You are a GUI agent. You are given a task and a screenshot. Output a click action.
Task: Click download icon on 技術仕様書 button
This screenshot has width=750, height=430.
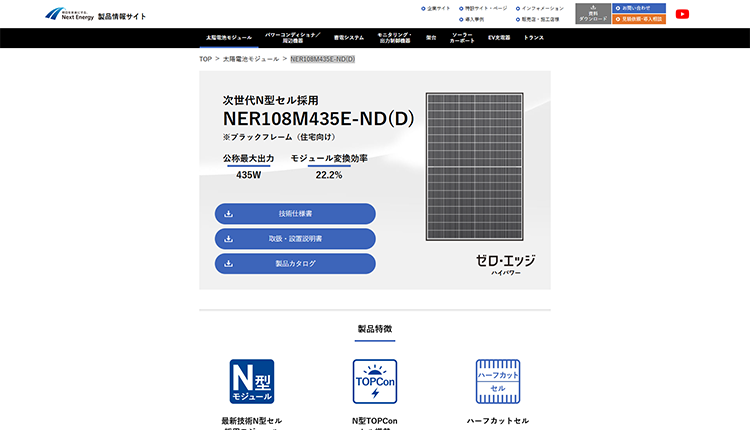coord(229,214)
